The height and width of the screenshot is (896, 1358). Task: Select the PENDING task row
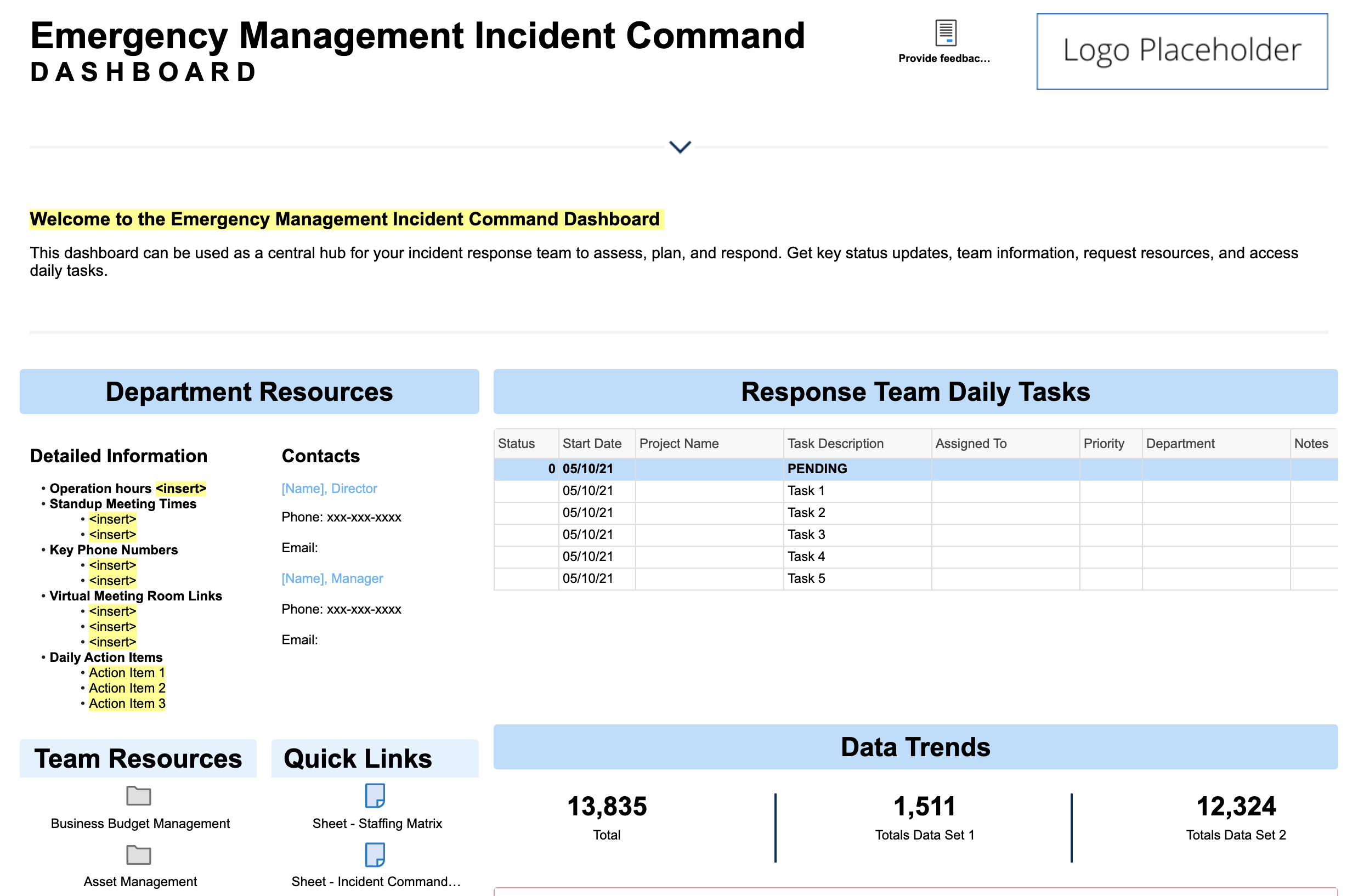817,469
